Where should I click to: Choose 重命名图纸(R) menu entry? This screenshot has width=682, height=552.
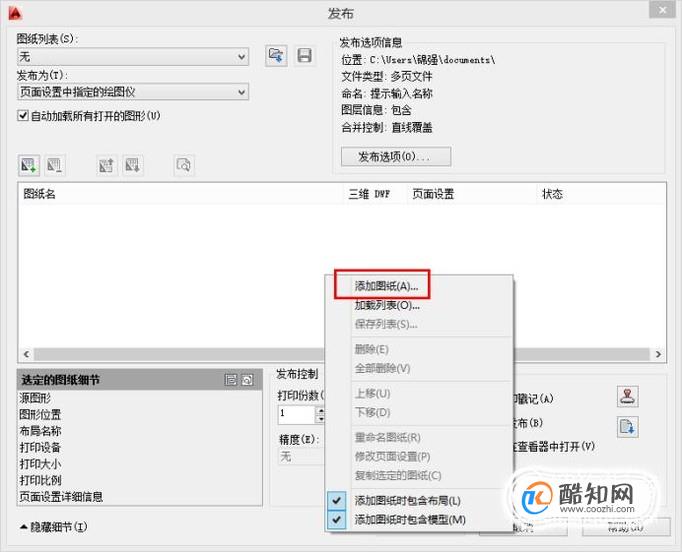(x=388, y=438)
